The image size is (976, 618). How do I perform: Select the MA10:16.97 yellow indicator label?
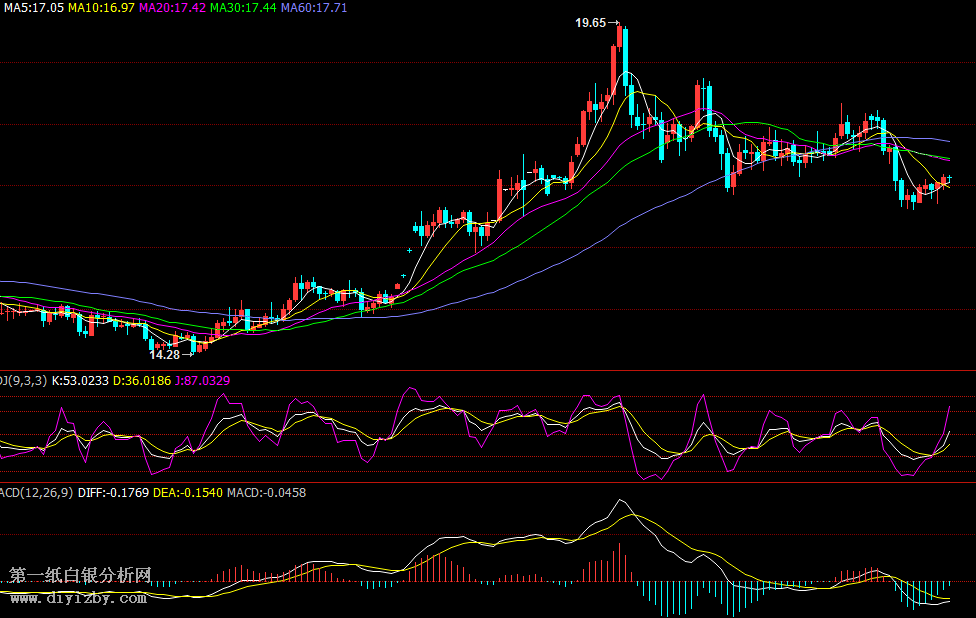101,7
